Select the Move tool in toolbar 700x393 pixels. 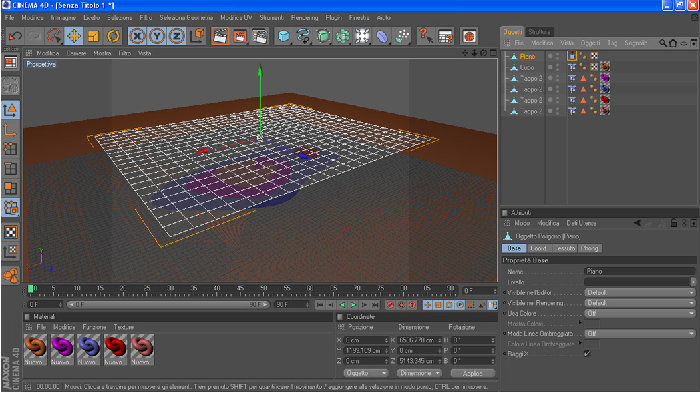74,36
